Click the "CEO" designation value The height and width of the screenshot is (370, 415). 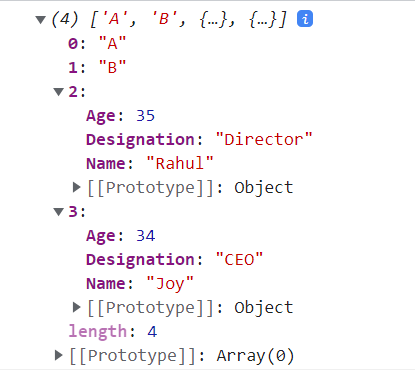(x=239, y=259)
